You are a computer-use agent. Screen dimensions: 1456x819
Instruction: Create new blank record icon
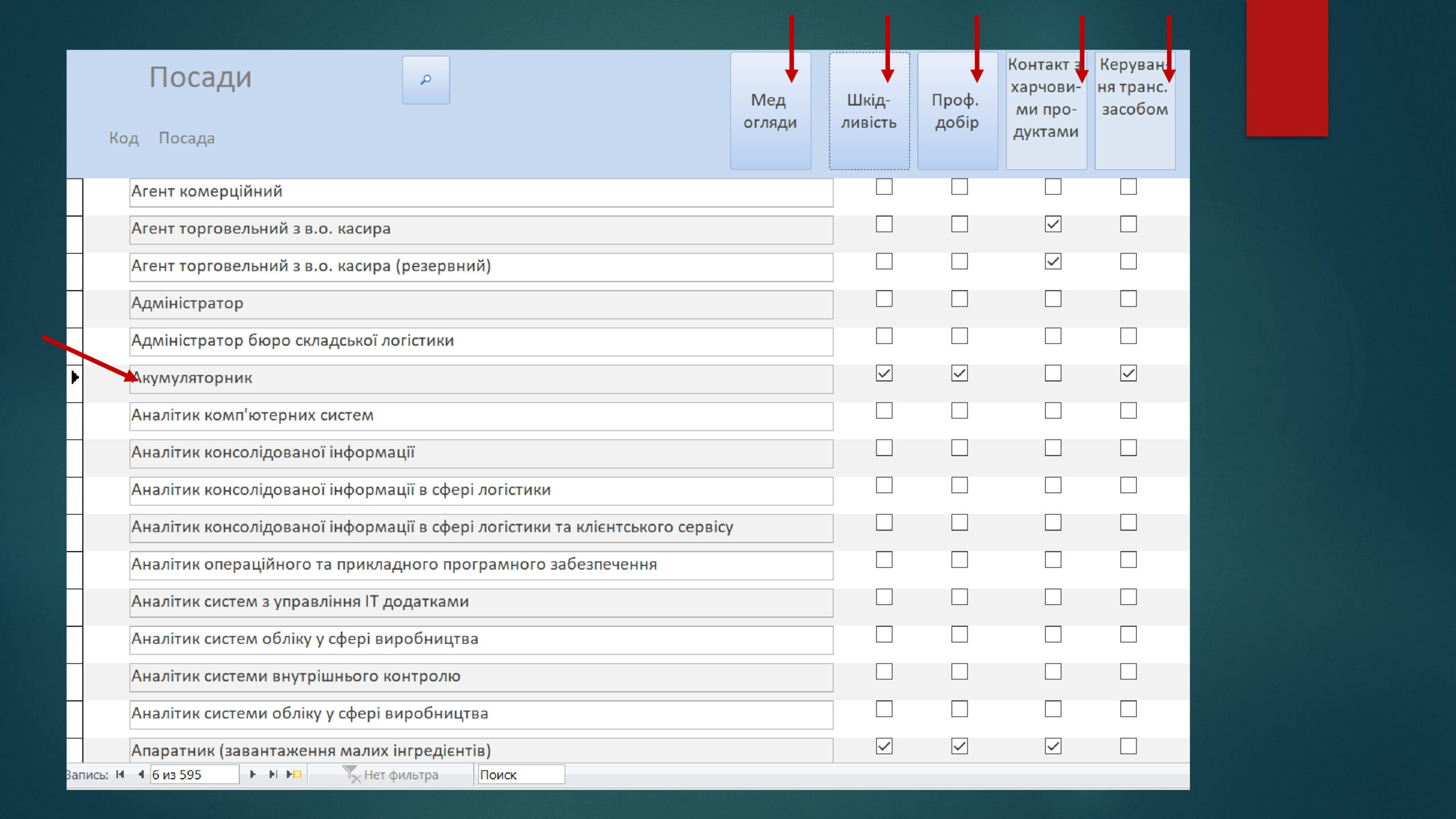coord(294,774)
